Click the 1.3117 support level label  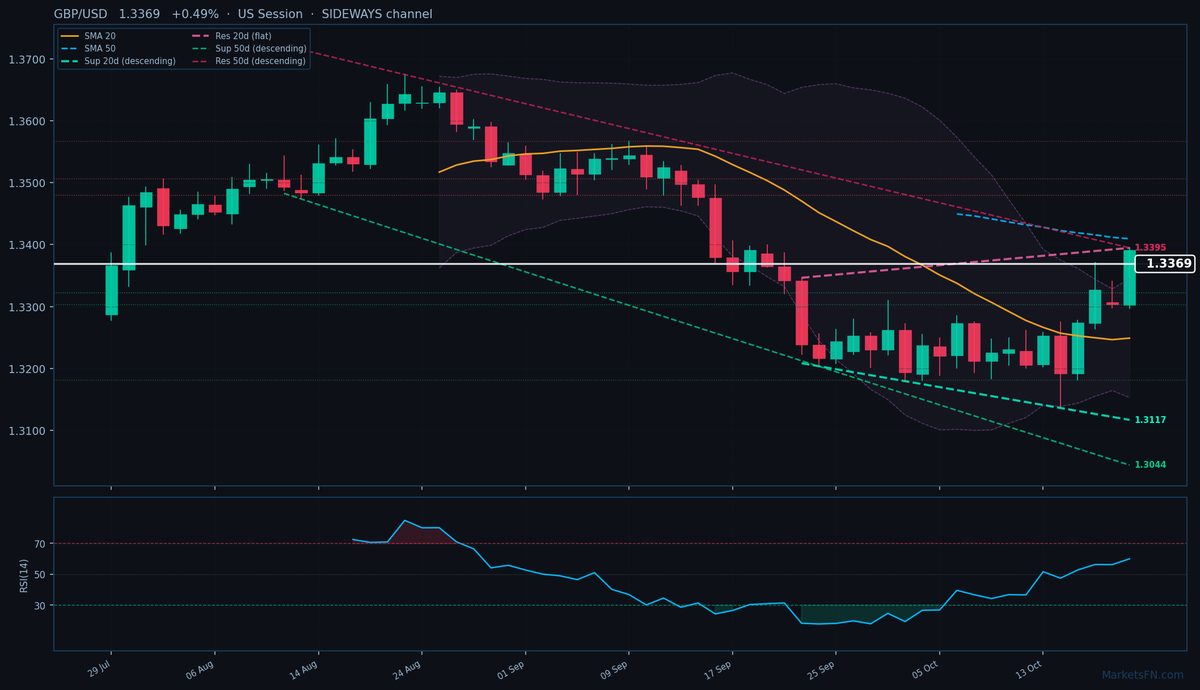[x=1150, y=420]
